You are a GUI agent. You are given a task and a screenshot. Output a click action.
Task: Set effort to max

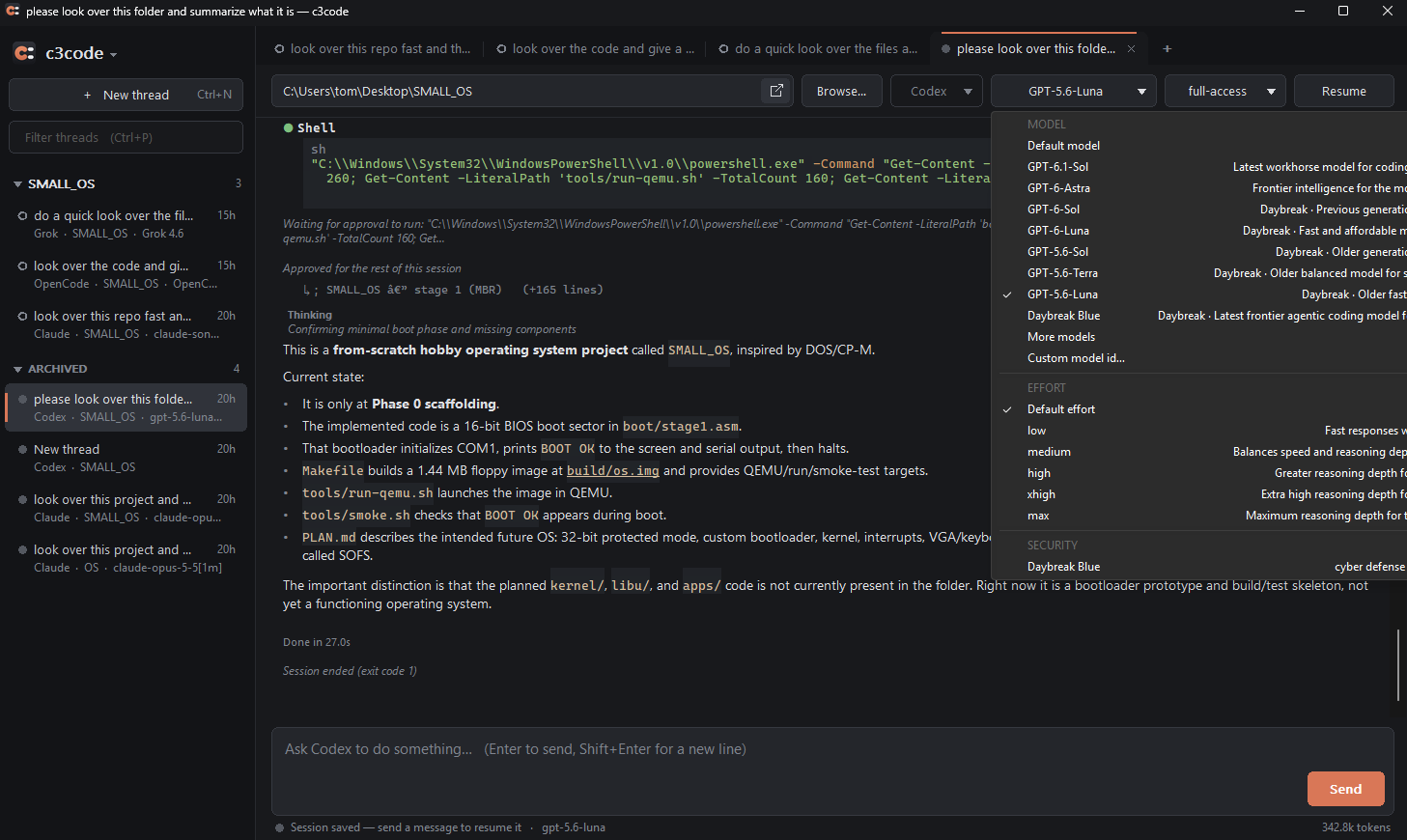tap(1200, 516)
